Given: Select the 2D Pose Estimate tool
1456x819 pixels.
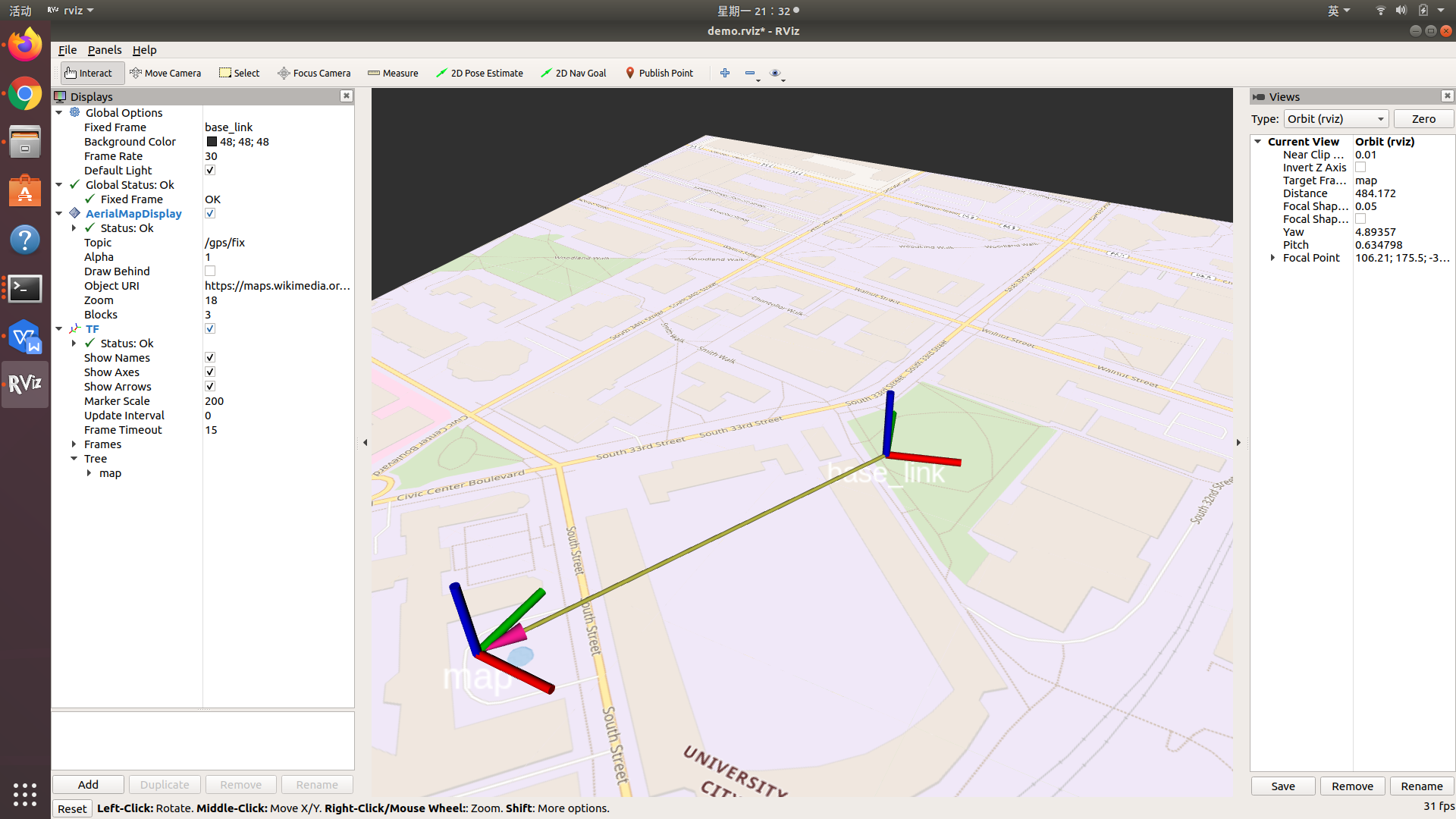Looking at the screenshot, I should (x=479, y=73).
